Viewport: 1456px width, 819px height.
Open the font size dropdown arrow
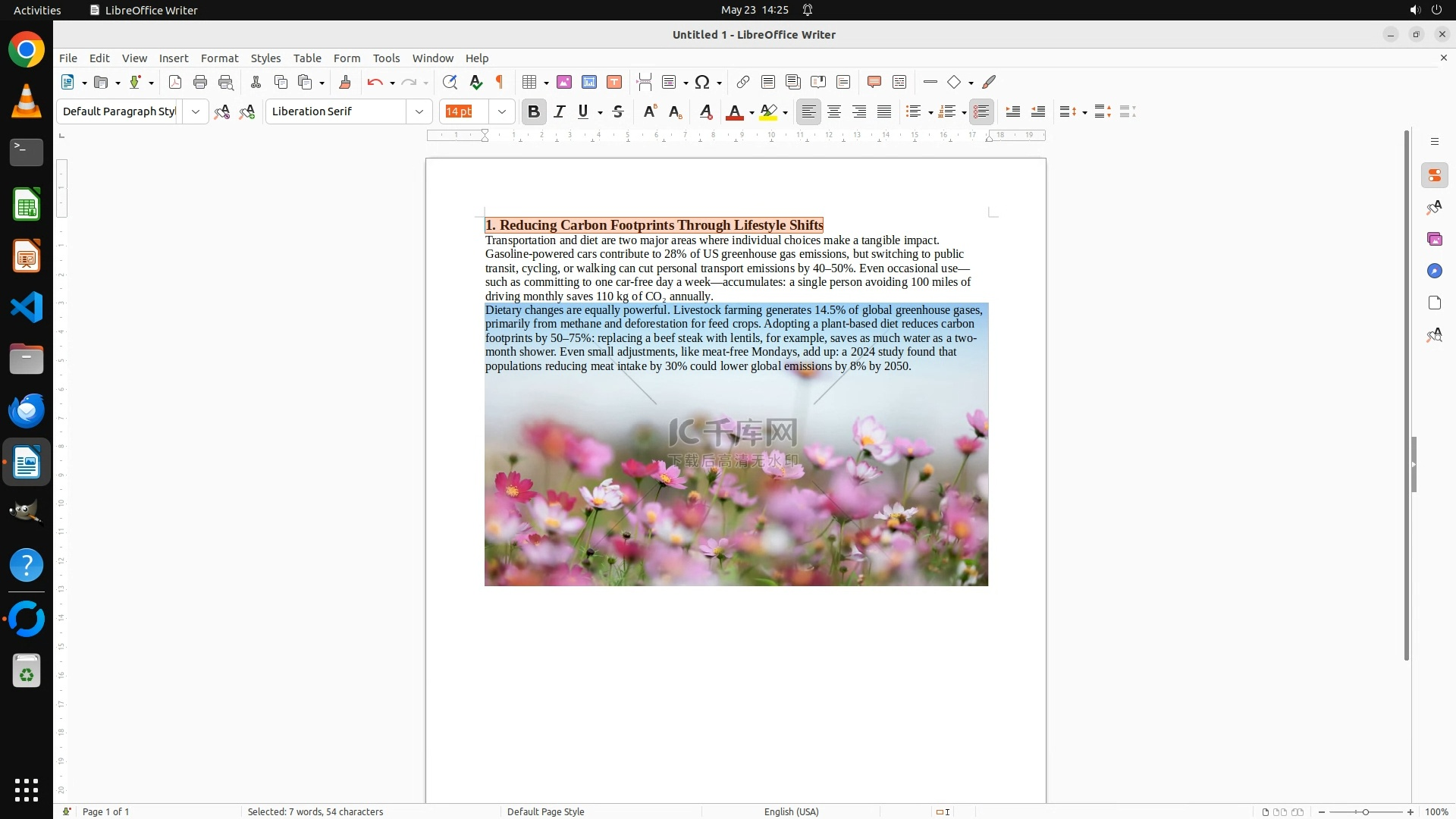pos(502,111)
